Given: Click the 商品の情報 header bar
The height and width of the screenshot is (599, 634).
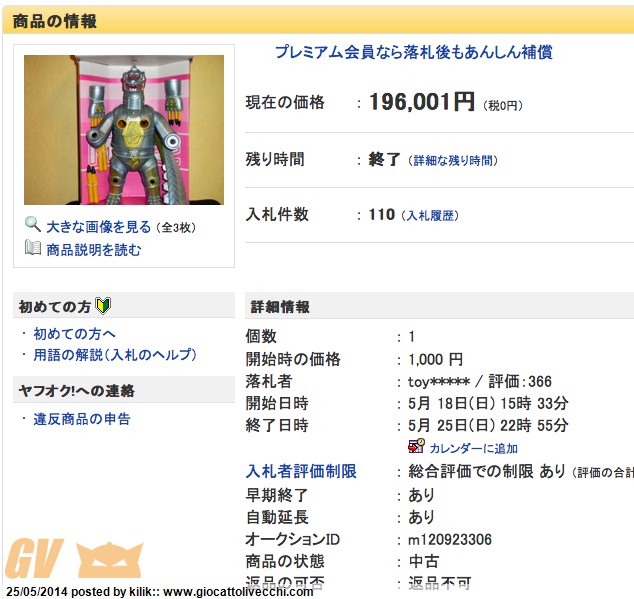Looking at the screenshot, I should [318, 21].
